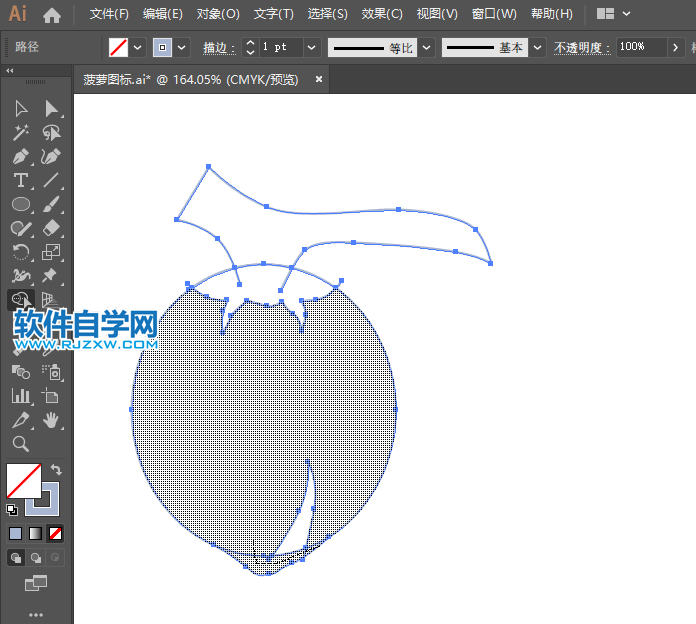696x624 pixels.
Task: Select the Type tool
Action: [21, 180]
